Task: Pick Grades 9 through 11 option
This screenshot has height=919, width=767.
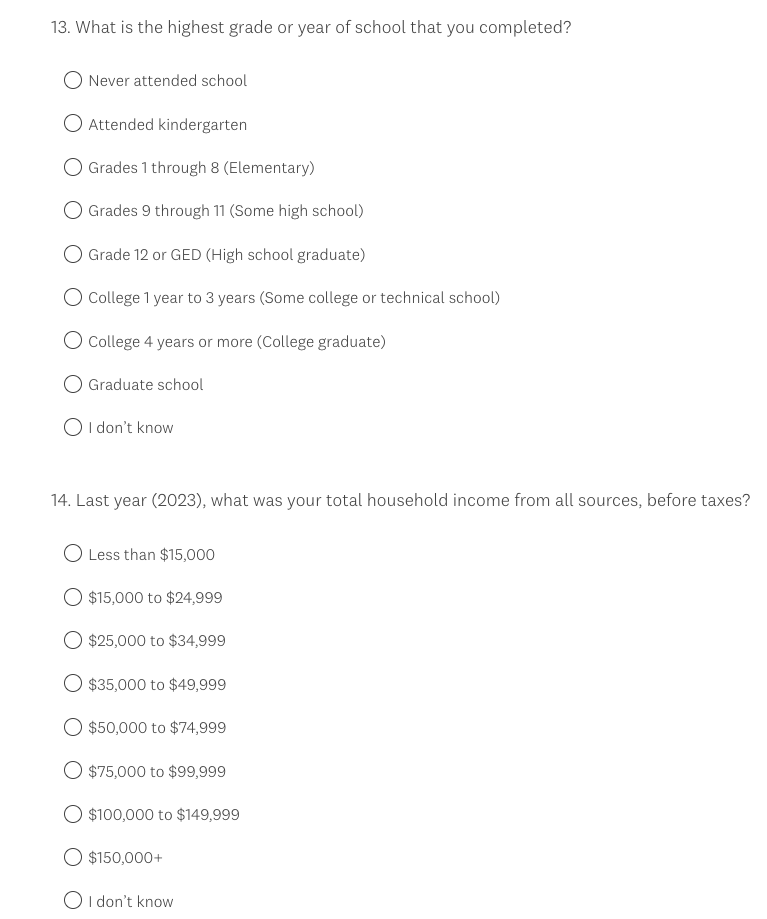Action: click(x=73, y=210)
